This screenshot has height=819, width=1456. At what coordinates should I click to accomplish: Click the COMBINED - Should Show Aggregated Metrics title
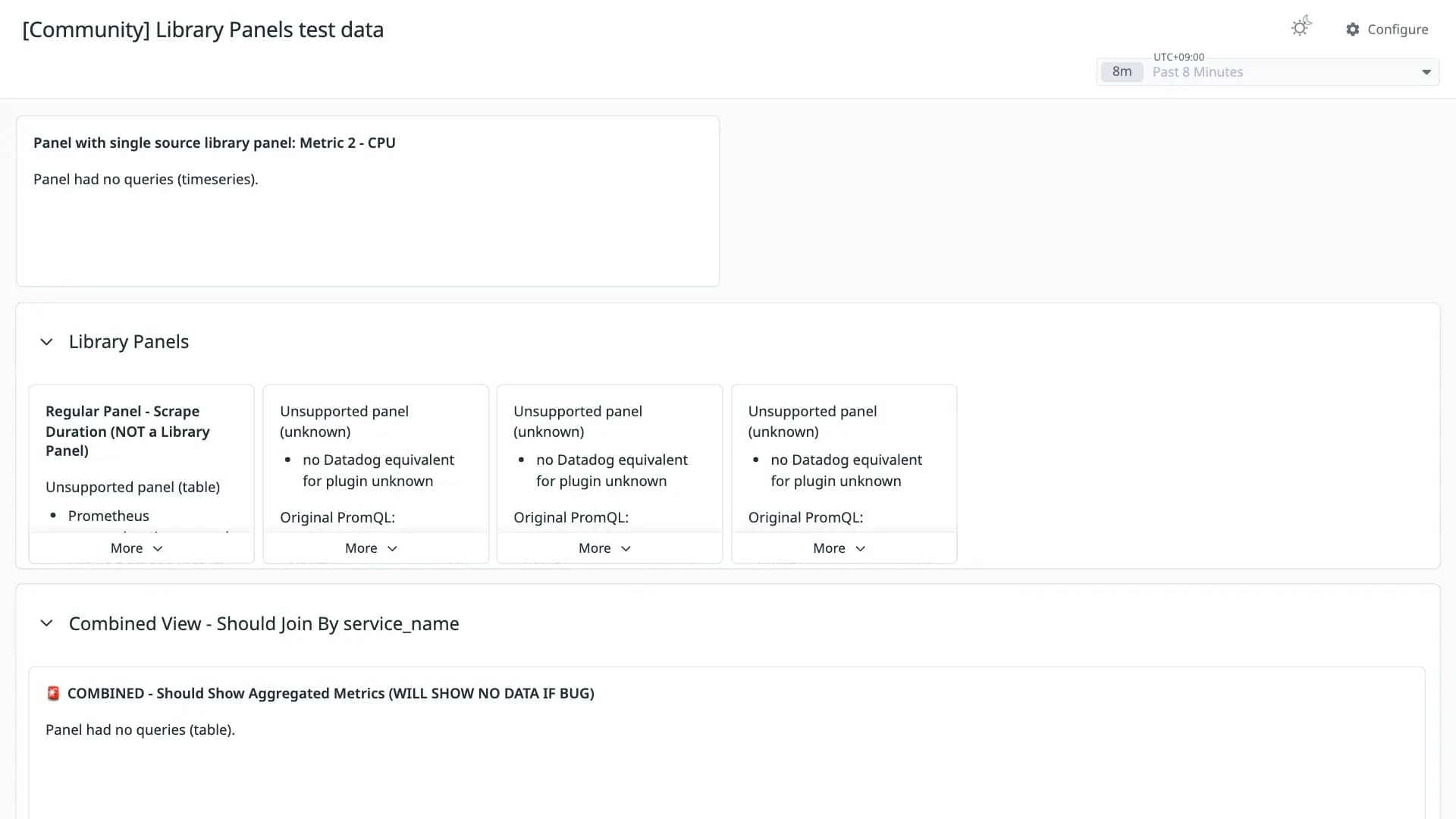click(x=331, y=693)
